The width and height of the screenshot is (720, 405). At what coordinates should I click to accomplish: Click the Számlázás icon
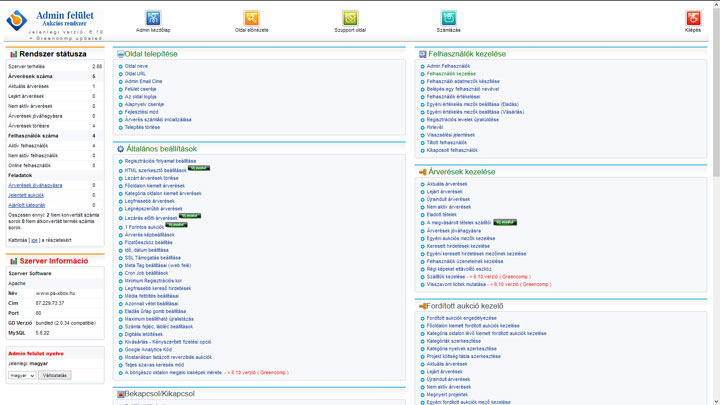pos(448,18)
